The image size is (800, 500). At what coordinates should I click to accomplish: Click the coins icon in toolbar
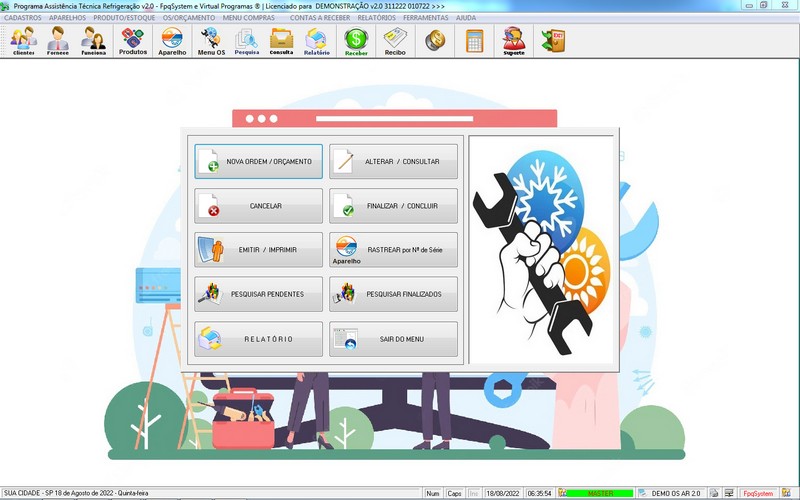[435, 40]
